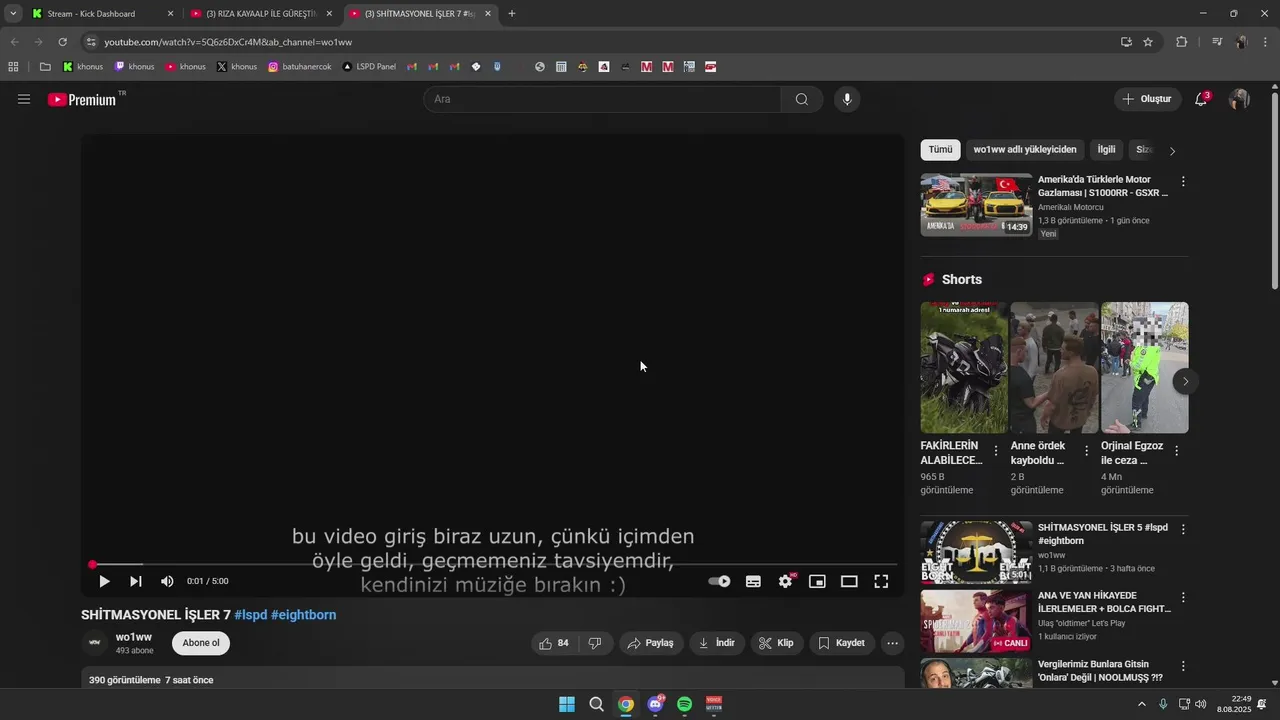The height and width of the screenshot is (720, 1280).
Task: Open the Twitch khonus bookmark
Action: point(134,67)
